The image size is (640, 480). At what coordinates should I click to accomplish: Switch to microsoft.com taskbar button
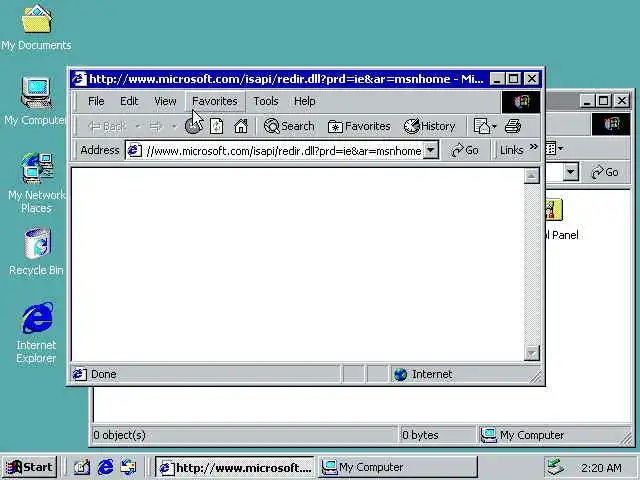pos(235,467)
